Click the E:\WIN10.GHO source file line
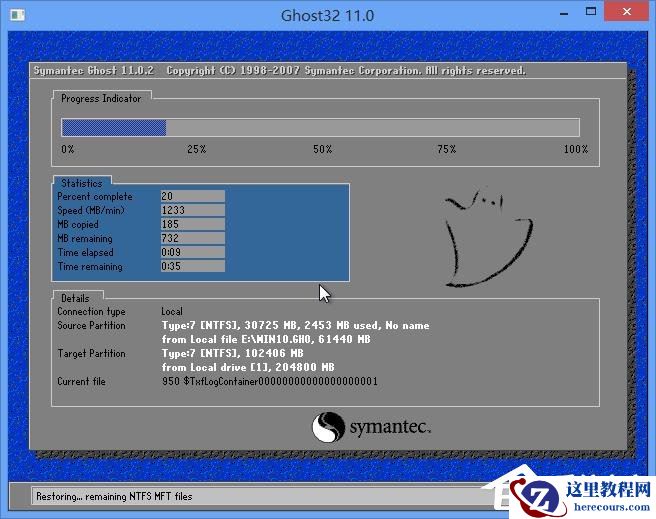The image size is (656, 519). (x=266, y=339)
